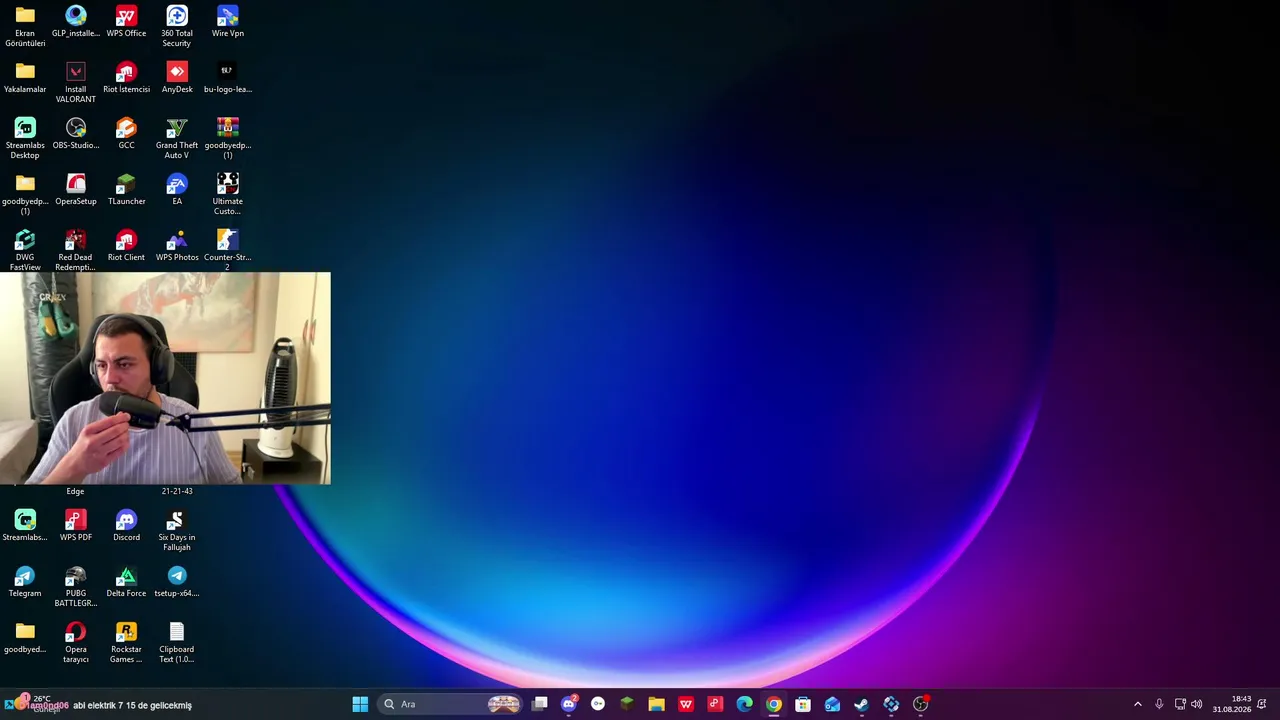Open File Explorer from the taskbar

point(656,704)
